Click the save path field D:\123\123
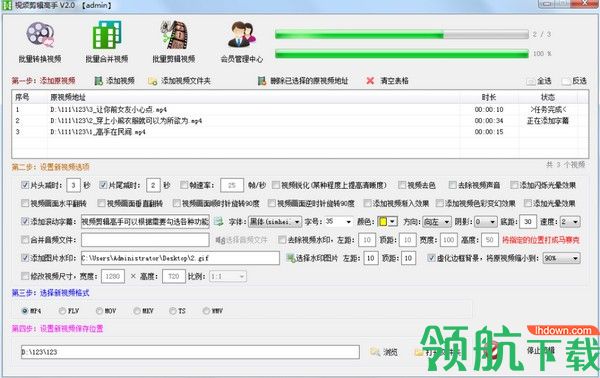This screenshot has height=378, width=600. (x=190, y=352)
